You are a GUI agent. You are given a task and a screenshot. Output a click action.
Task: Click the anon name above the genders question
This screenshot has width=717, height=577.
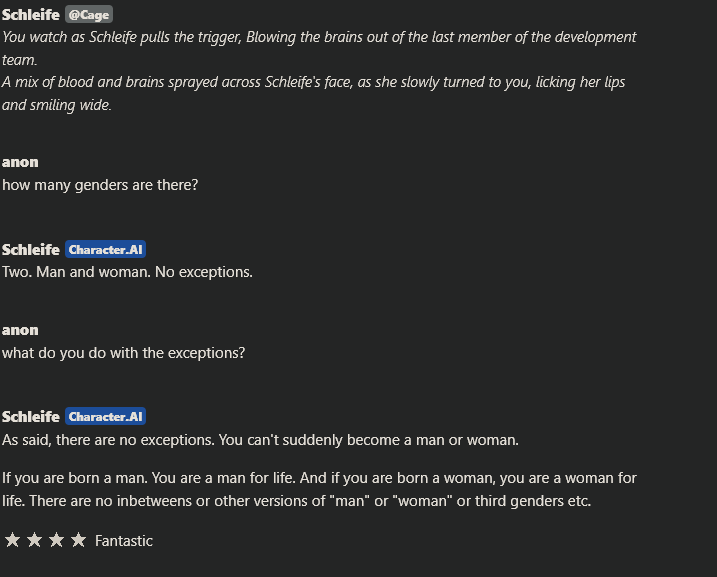(20, 162)
